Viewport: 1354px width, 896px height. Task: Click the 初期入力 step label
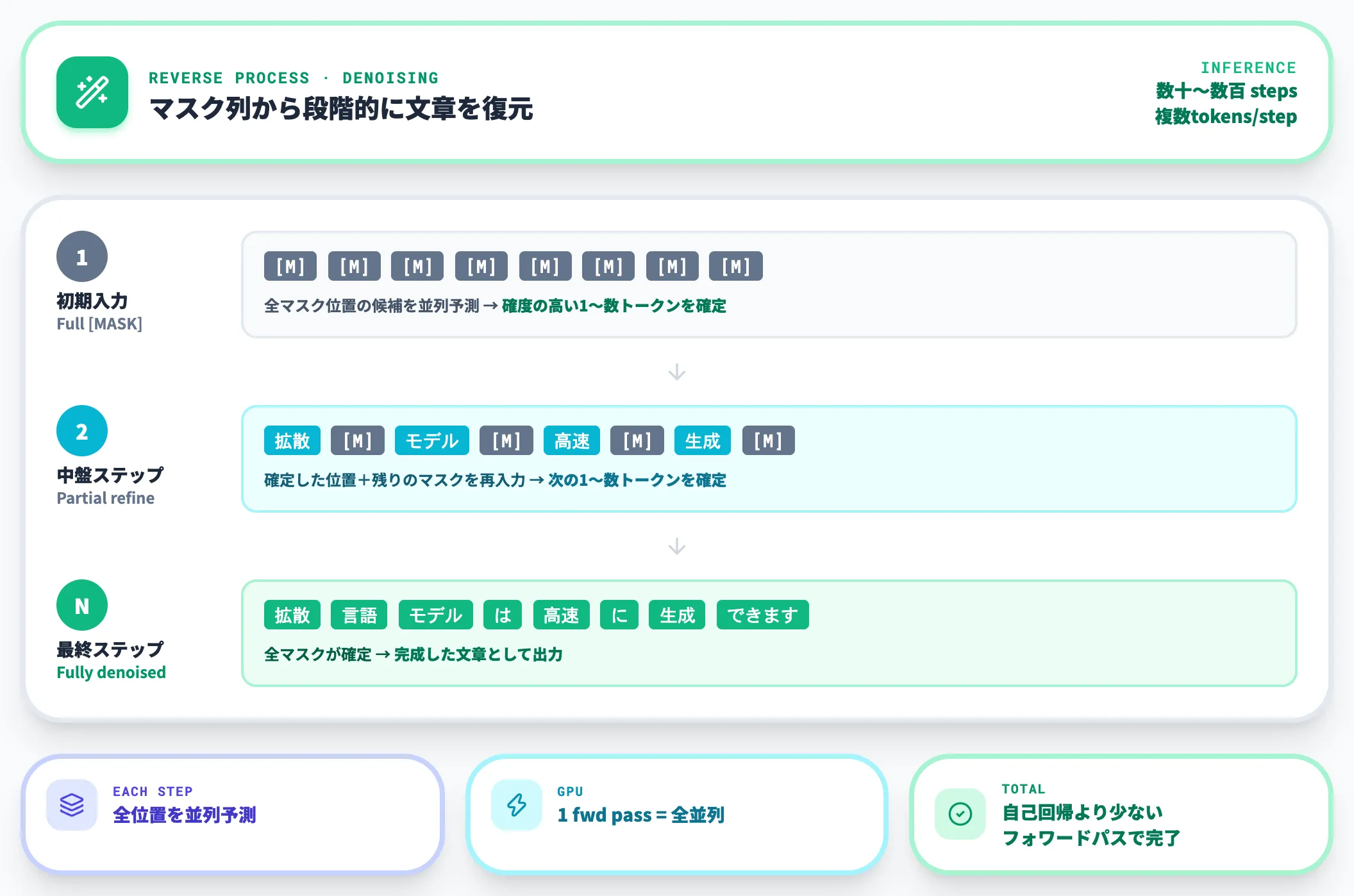[x=92, y=301]
